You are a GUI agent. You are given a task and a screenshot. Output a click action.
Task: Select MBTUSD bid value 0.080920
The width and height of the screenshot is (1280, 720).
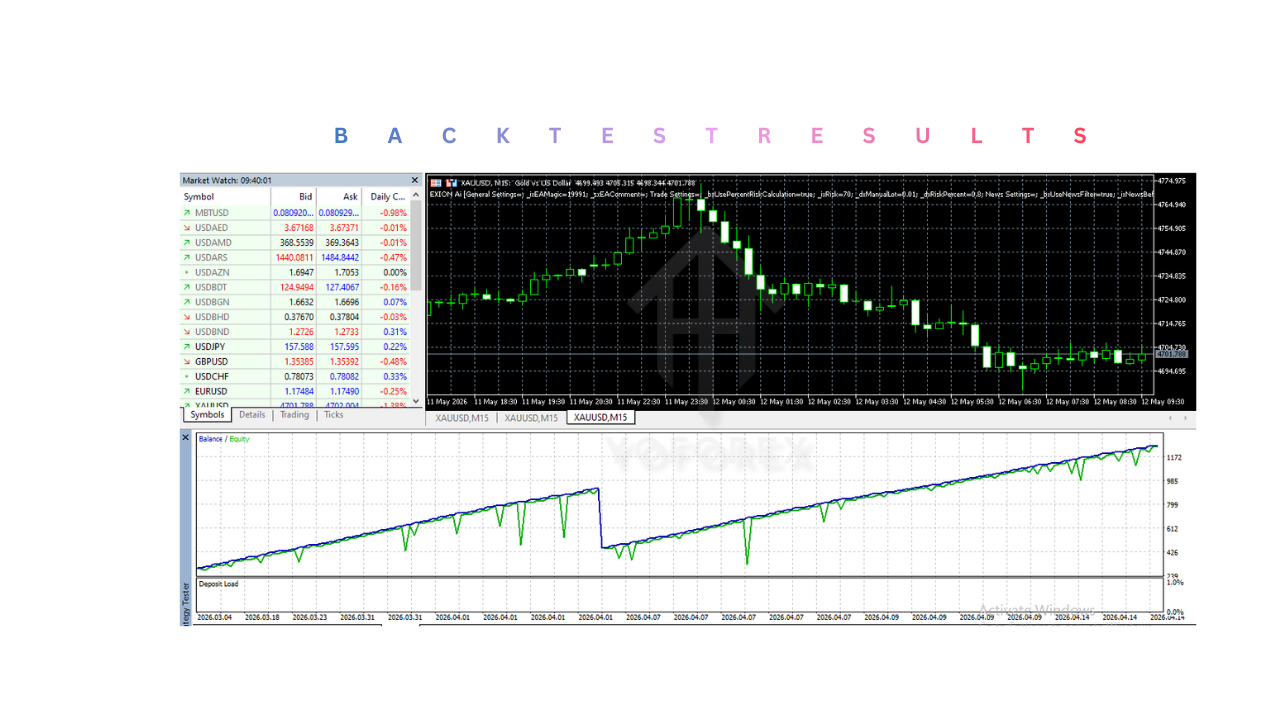[293, 213]
